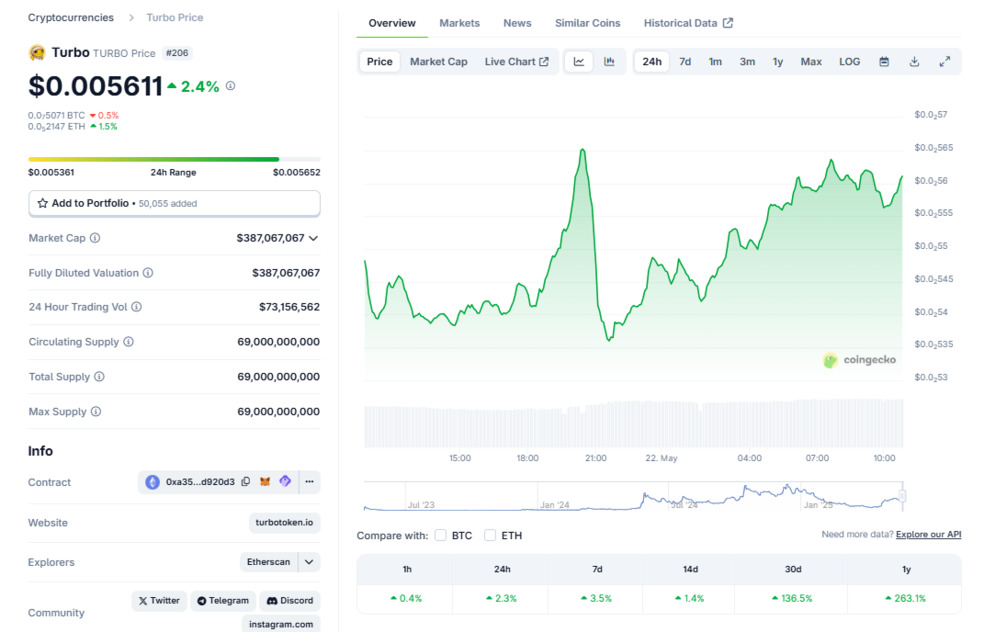The height and width of the screenshot is (632, 984).
Task: Click the Fully Diluted Valuation info icon
Action: pyautogui.click(x=148, y=273)
